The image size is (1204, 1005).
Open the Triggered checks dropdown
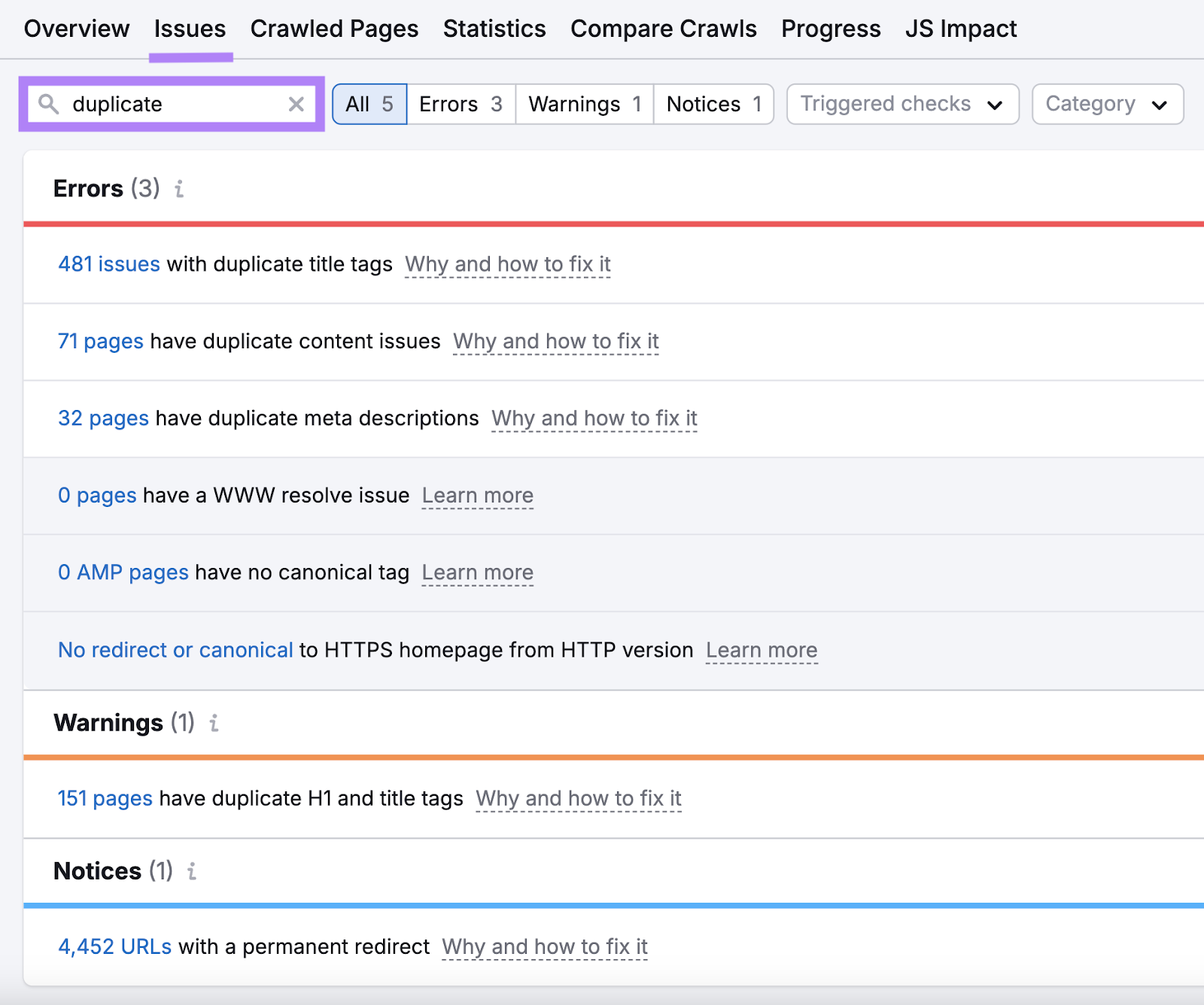(x=901, y=104)
